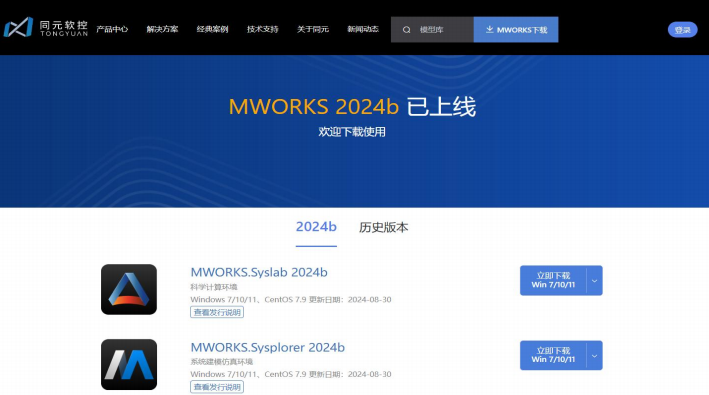This screenshot has width=709, height=395.
Task: View Sysplorer release notes 查看发行说明
Action: [x=217, y=387]
